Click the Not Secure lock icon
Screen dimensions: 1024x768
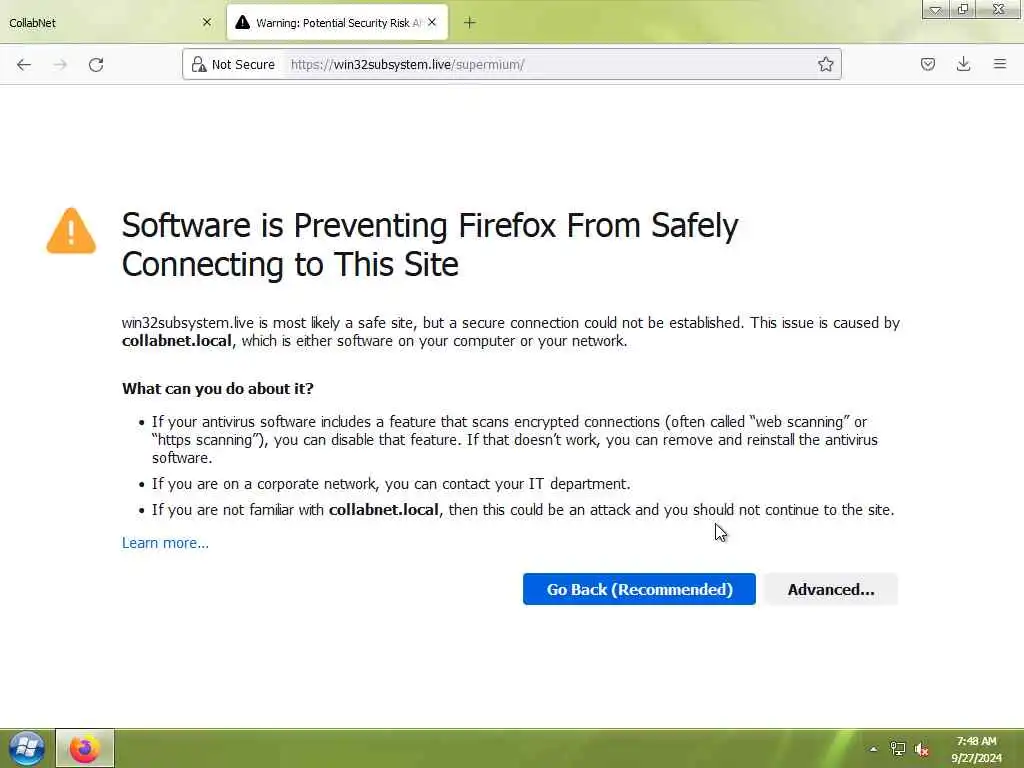[x=198, y=64]
